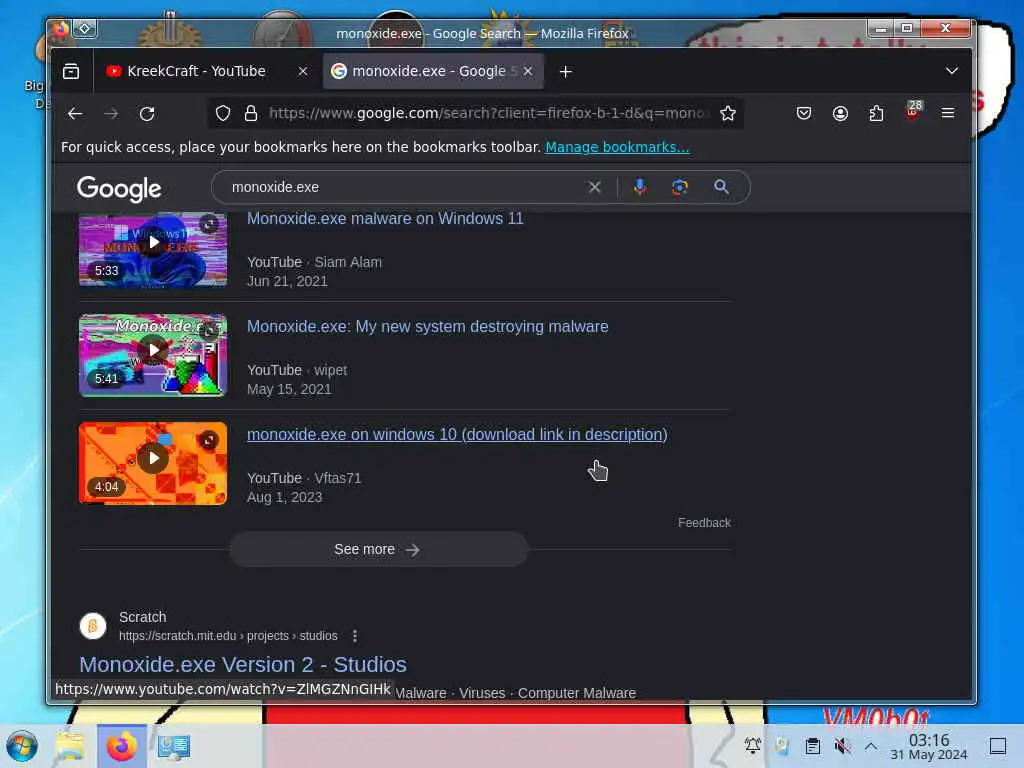Open the tracking protection shield icon
1024x768 pixels.
[x=223, y=114]
